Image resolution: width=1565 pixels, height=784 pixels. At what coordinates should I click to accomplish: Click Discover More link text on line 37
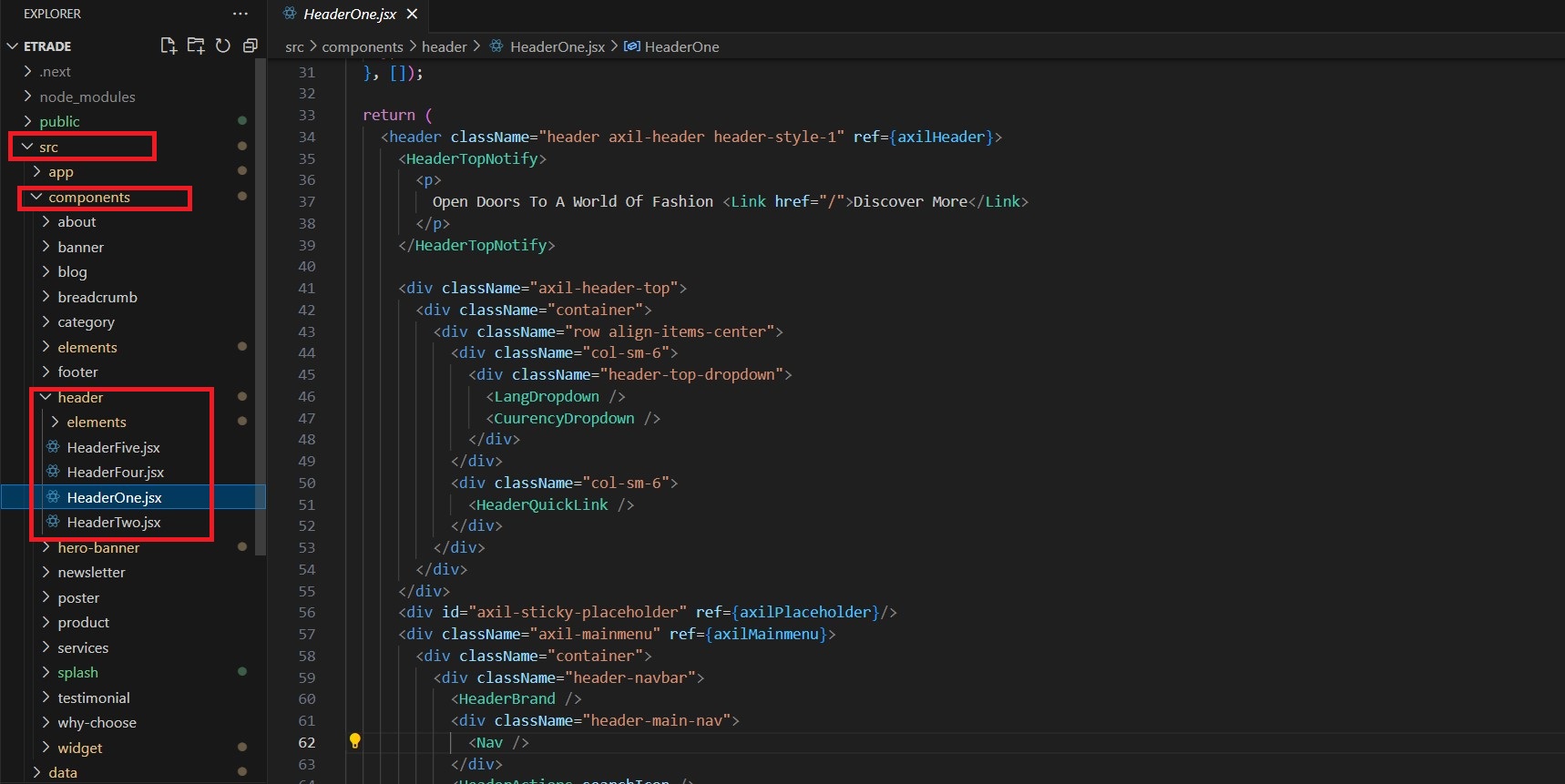pos(910,201)
